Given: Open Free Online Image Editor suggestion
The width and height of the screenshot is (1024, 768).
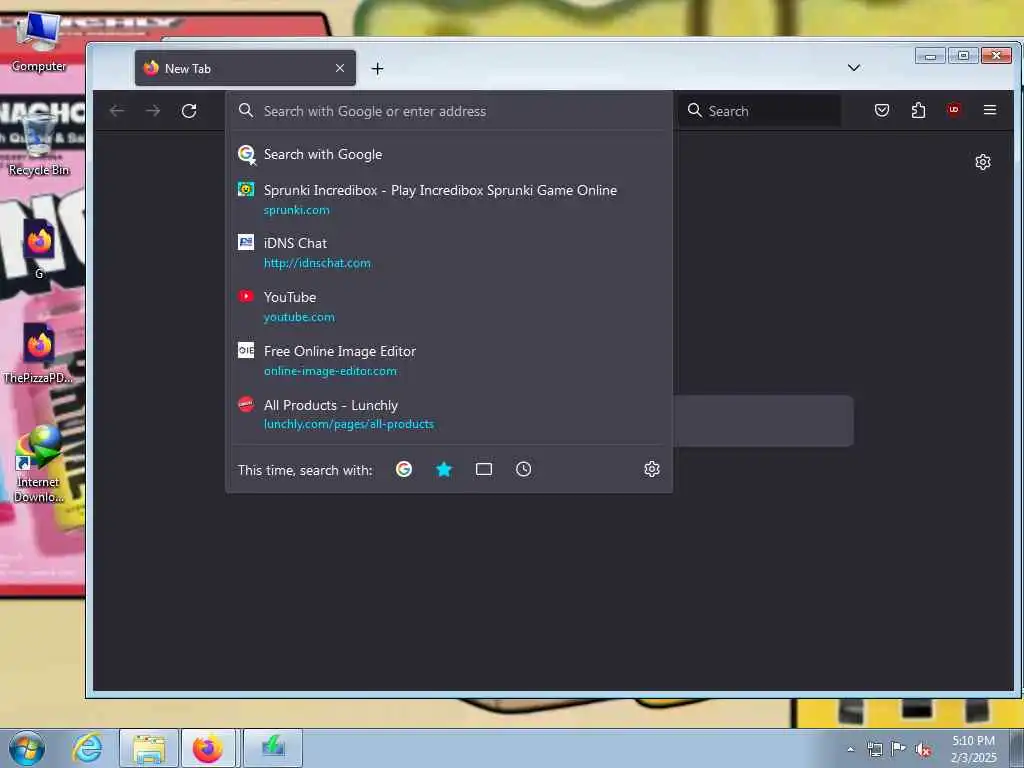Looking at the screenshot, I should (x=449, y=360).
